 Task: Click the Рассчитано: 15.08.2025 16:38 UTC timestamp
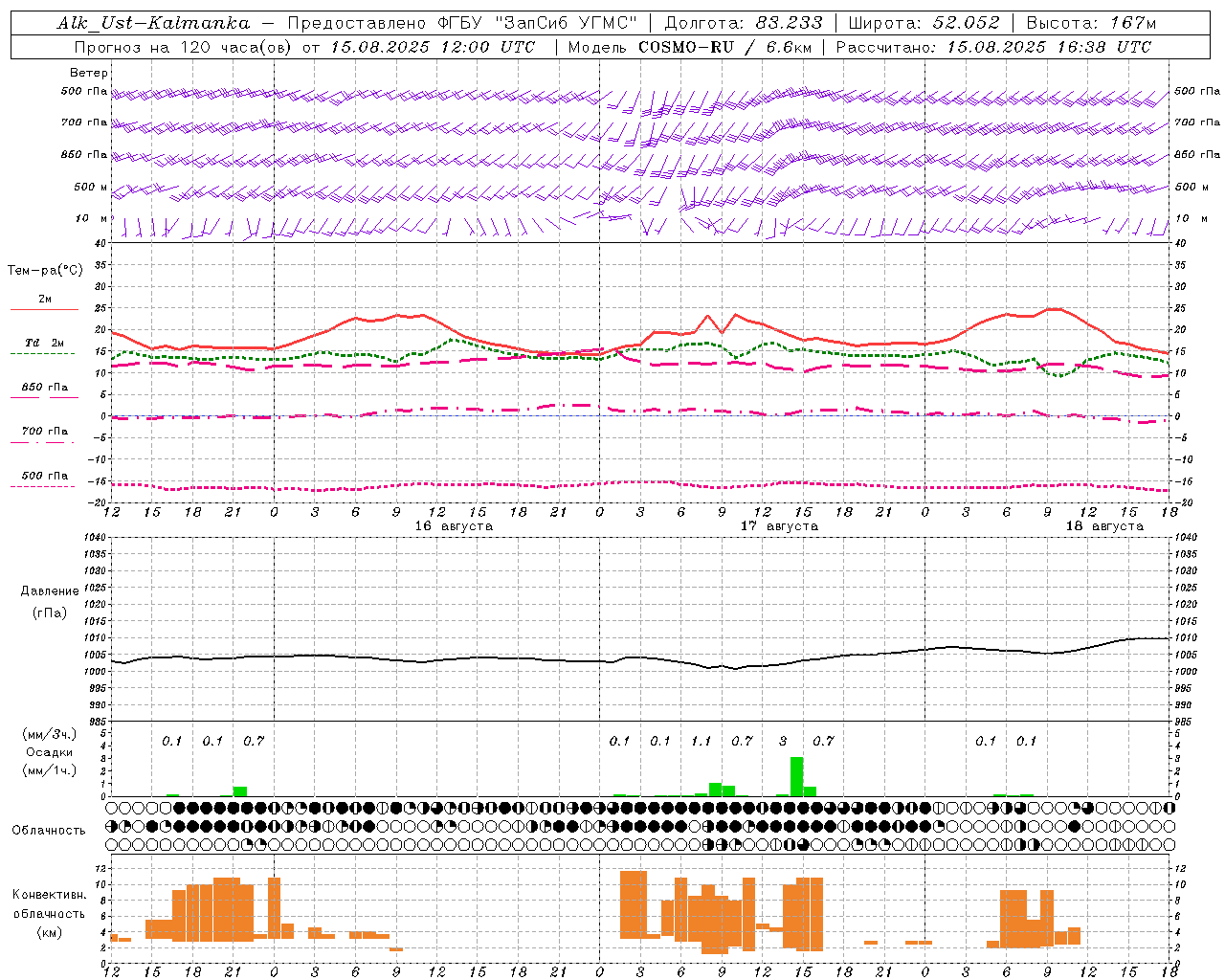click(993, 47)
